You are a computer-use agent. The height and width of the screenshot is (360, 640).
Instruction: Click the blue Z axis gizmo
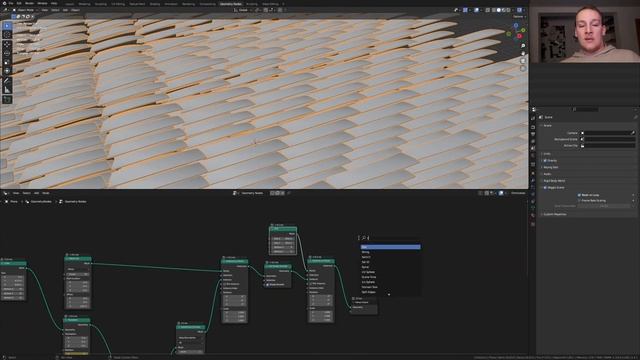pos(516,25)
